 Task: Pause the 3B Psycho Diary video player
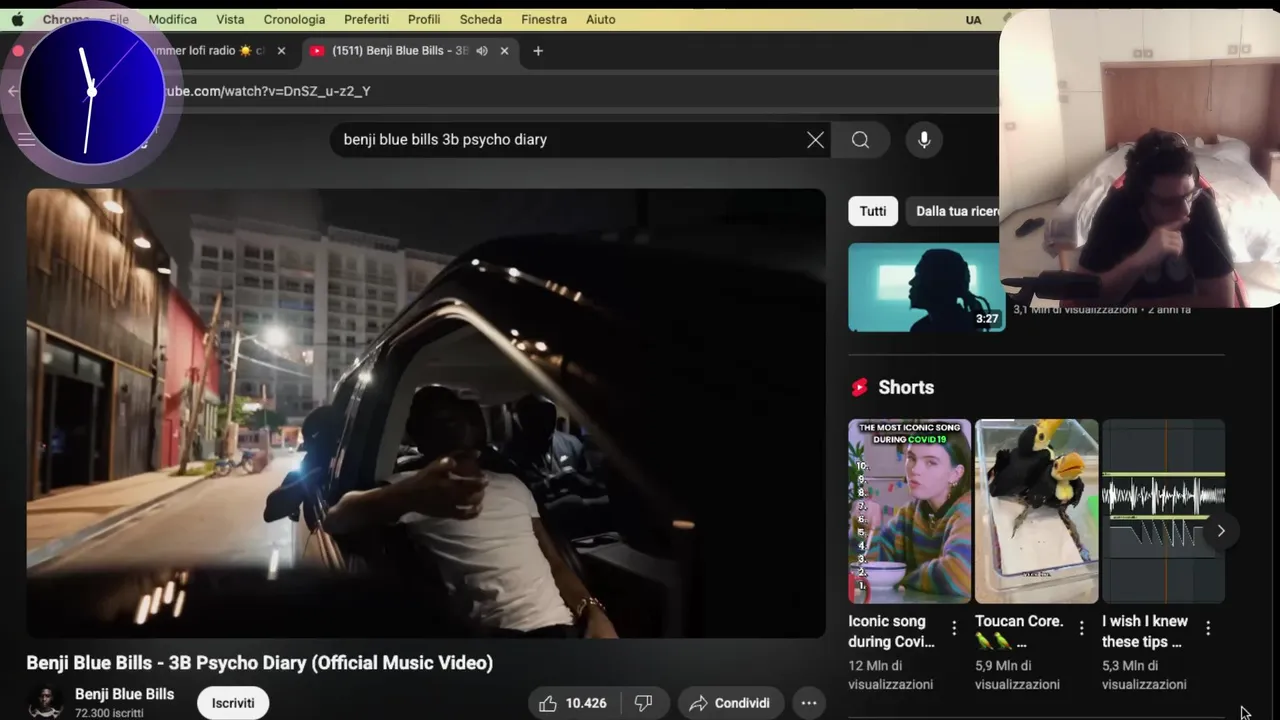(426, 413)
